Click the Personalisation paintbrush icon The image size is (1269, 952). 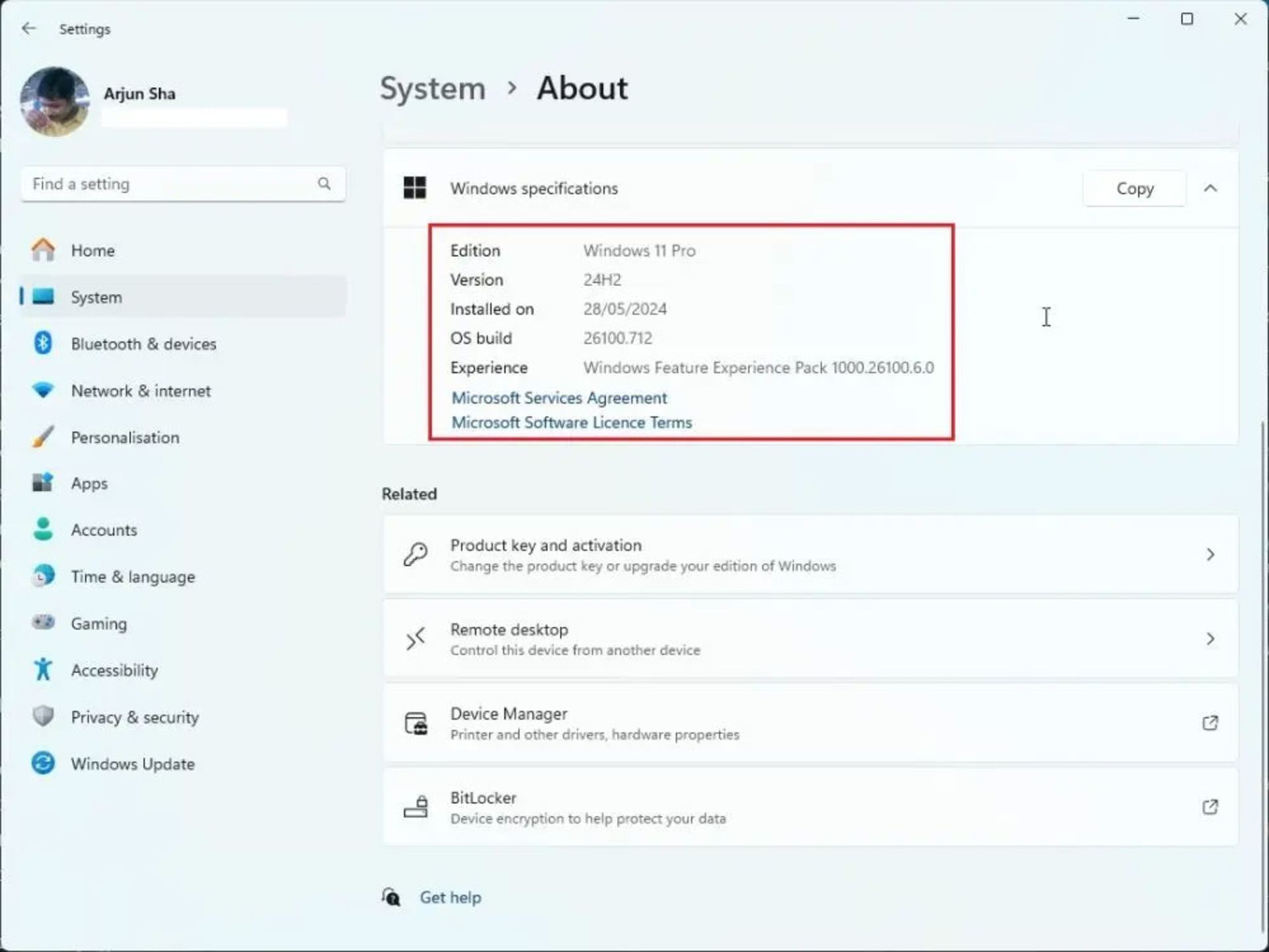44,437
